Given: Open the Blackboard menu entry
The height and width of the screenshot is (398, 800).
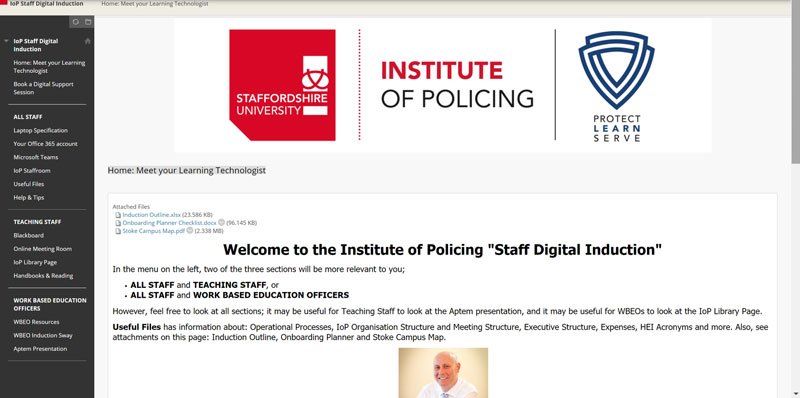Looking at the screenshot, I should coord(29,235).
